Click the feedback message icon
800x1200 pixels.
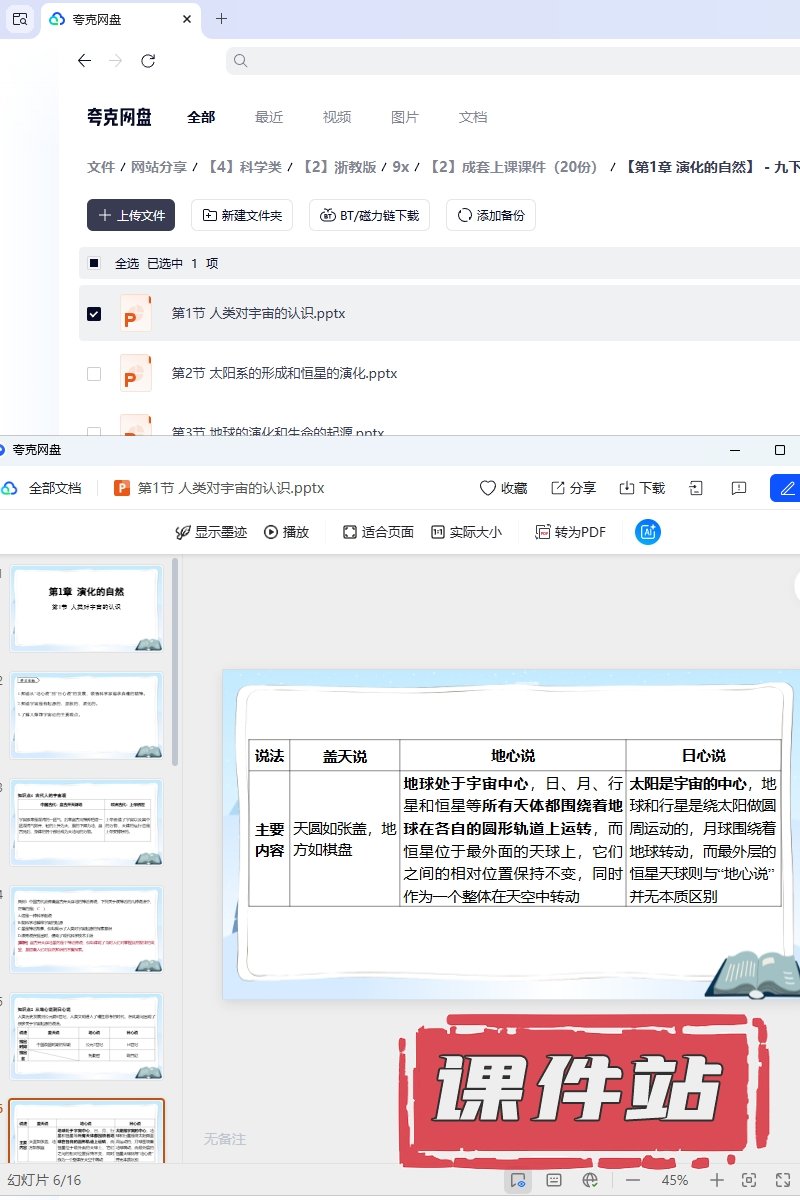pos(739,488)
